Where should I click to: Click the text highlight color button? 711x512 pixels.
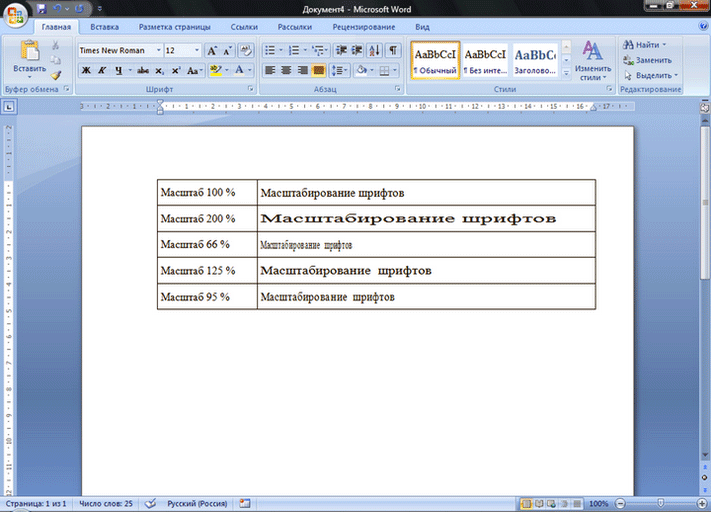[216, 70]
